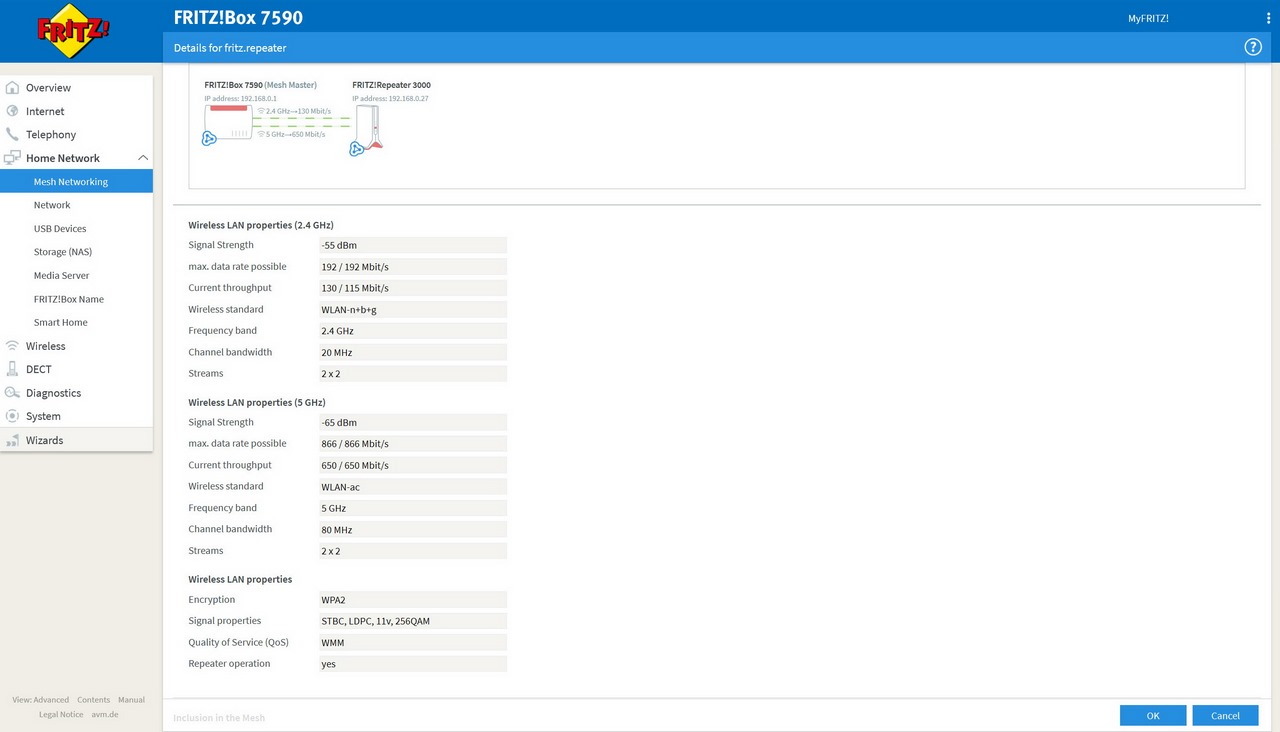Click the Telephony handset icon
This screenshot has width=1280, height=732.
(12, 134)
